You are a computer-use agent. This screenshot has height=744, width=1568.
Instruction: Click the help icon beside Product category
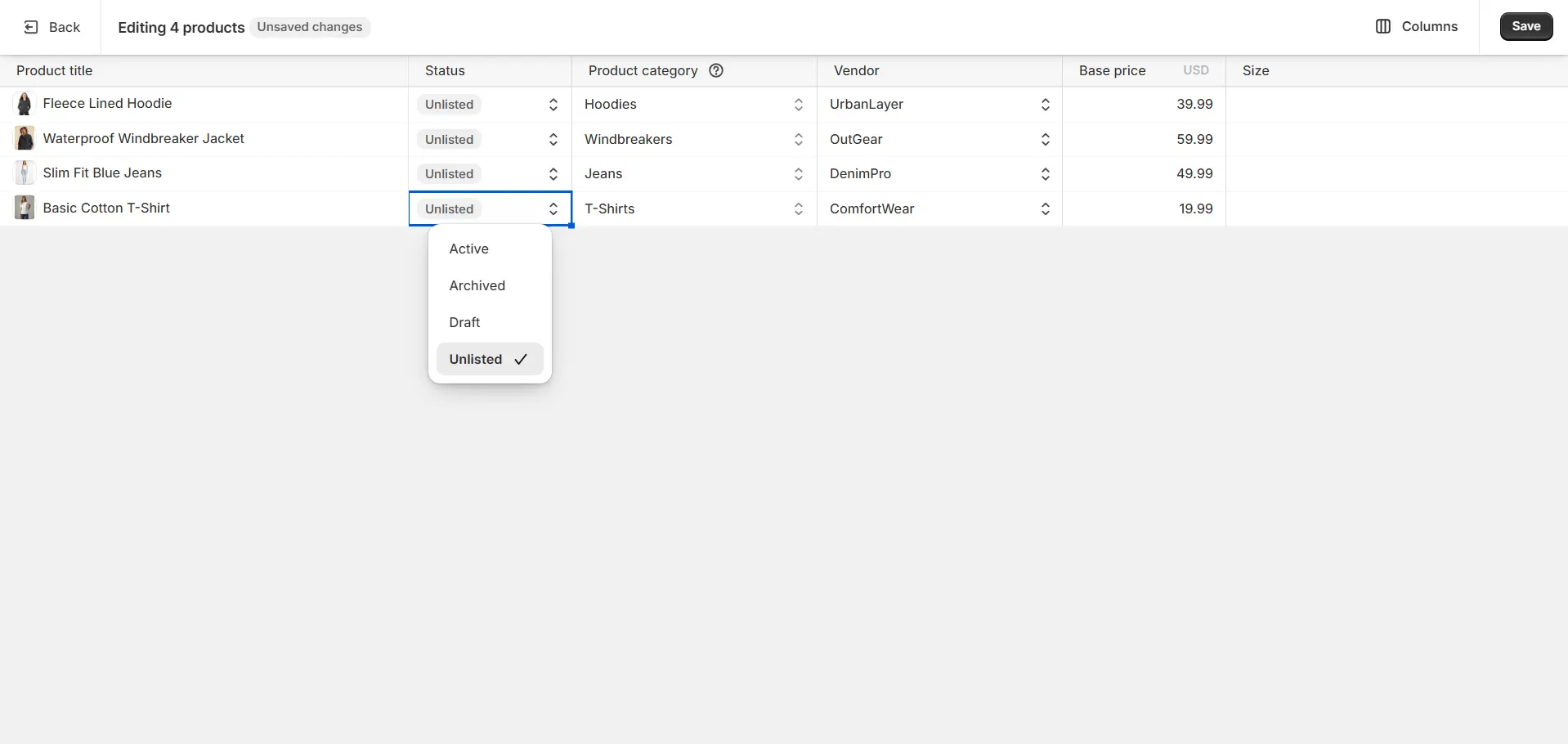pyautogui.click(x=715, y=70)
